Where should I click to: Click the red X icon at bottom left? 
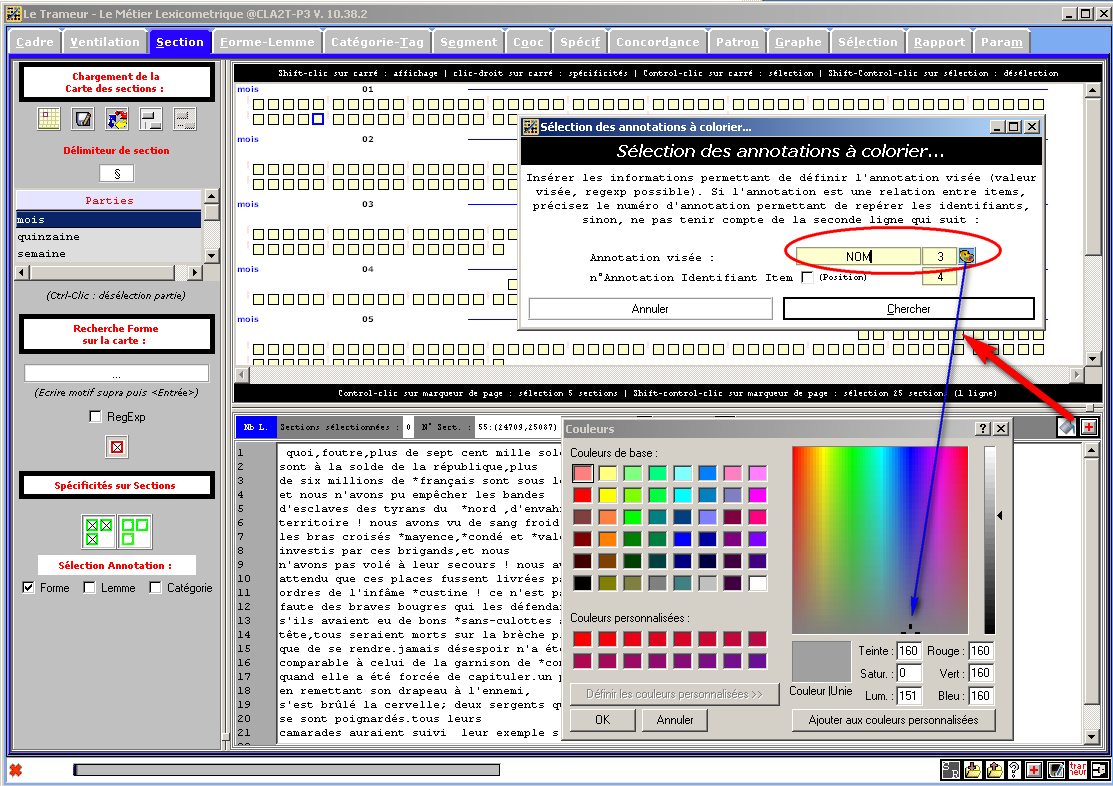pyautogui.click(x=16, y=770)
